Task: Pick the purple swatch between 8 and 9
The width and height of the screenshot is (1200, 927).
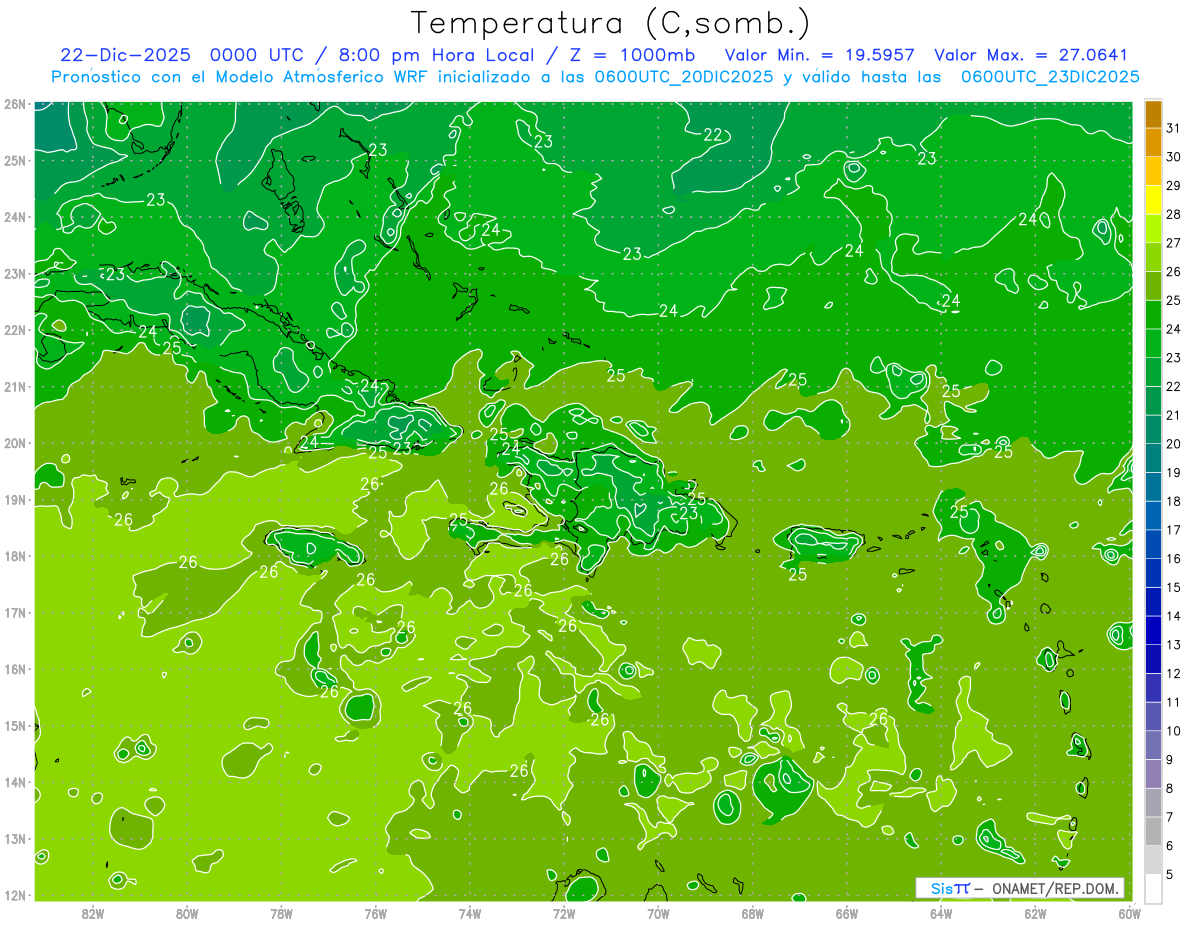Action: point(1153,774)
